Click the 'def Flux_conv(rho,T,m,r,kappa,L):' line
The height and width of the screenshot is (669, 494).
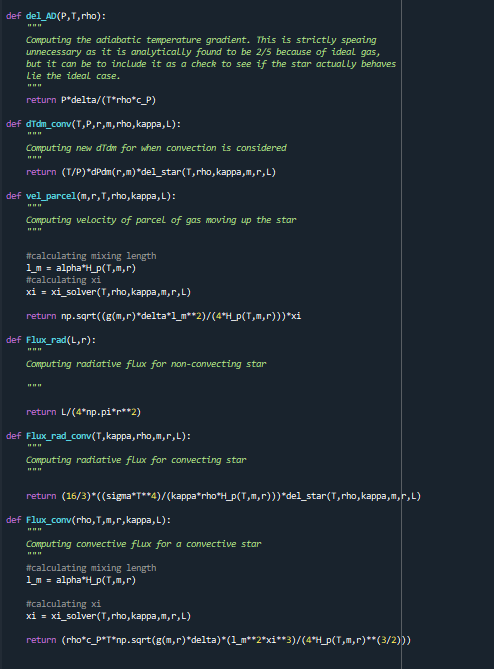point(89,520)
